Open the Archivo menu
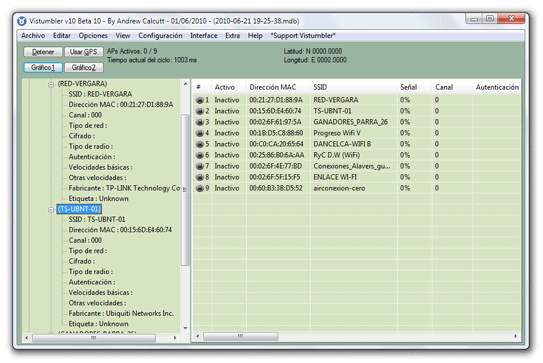This screenshot has height=363, width=543. coord(33,36)
